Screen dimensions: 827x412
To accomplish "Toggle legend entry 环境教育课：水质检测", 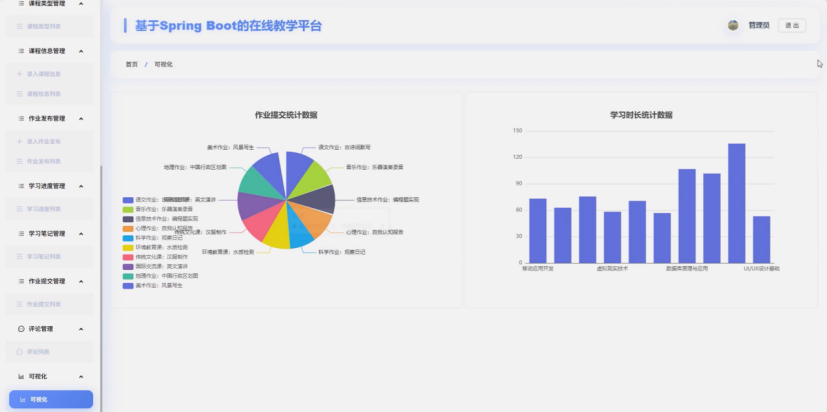I will [155, 247].
